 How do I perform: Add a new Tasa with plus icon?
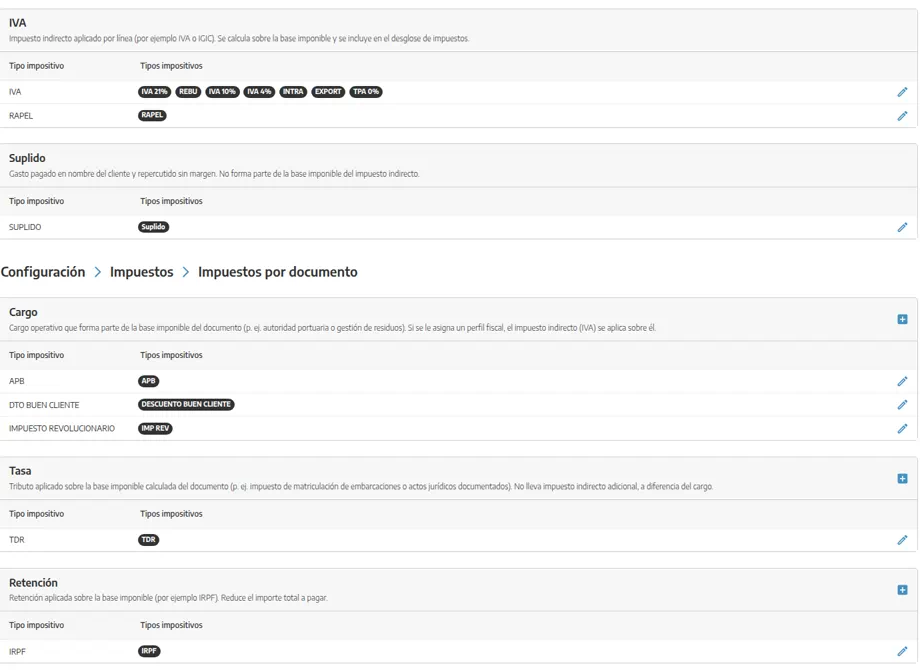click(902, 479)
